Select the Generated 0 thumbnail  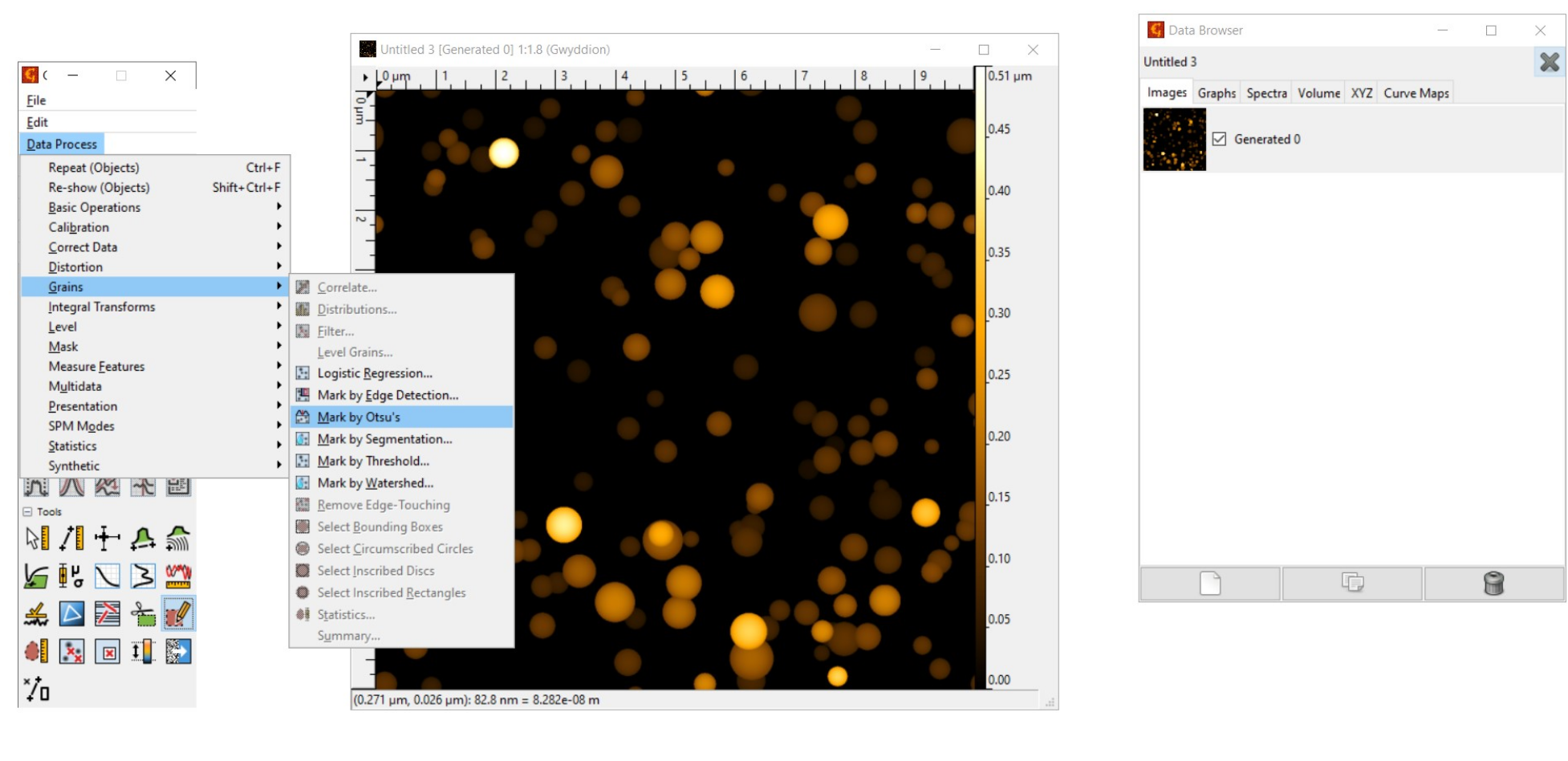coord(1174,139)
